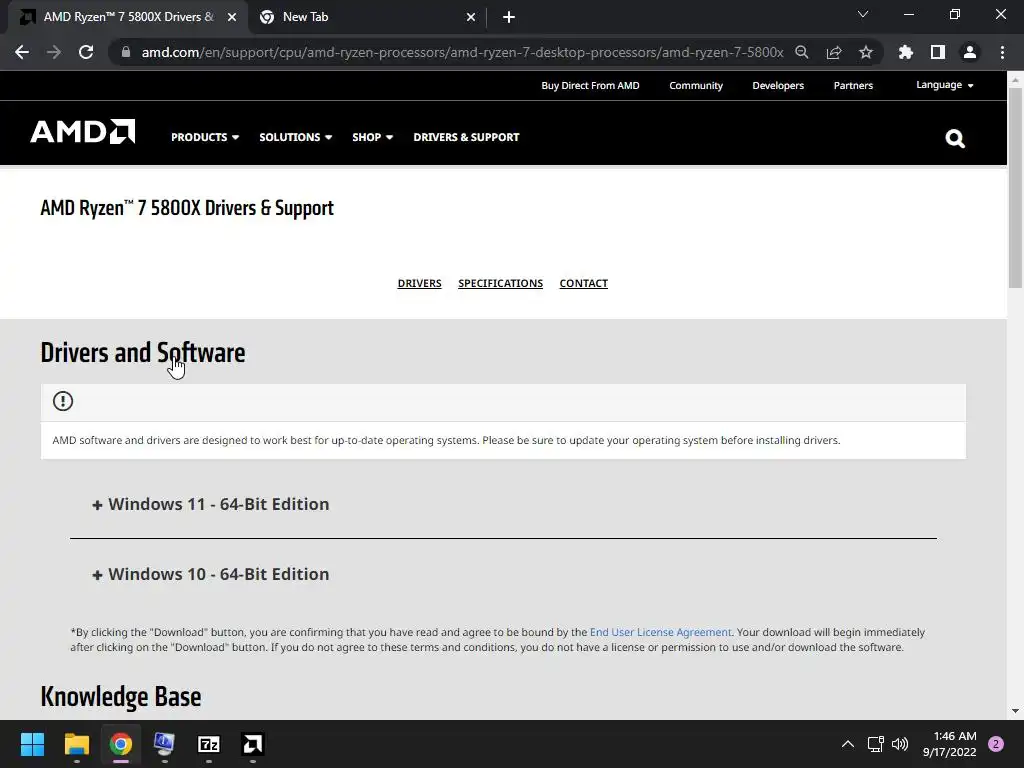The width and height of the screenshot is (1024, 768).
Task: Expand Windows 11 - 64-Bit Edition
Action: point(210,504)
